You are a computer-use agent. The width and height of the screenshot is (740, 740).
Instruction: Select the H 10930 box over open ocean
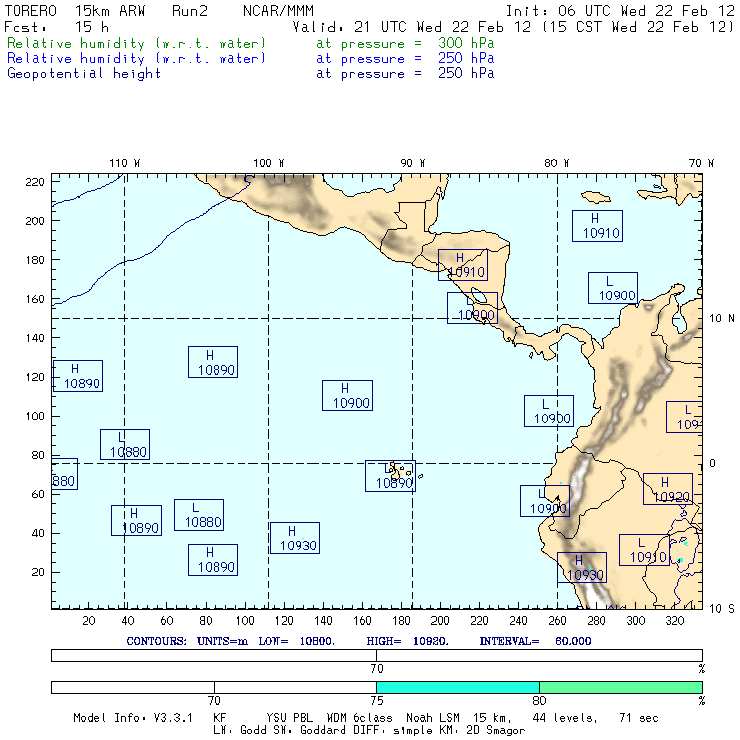coord(295,538)
